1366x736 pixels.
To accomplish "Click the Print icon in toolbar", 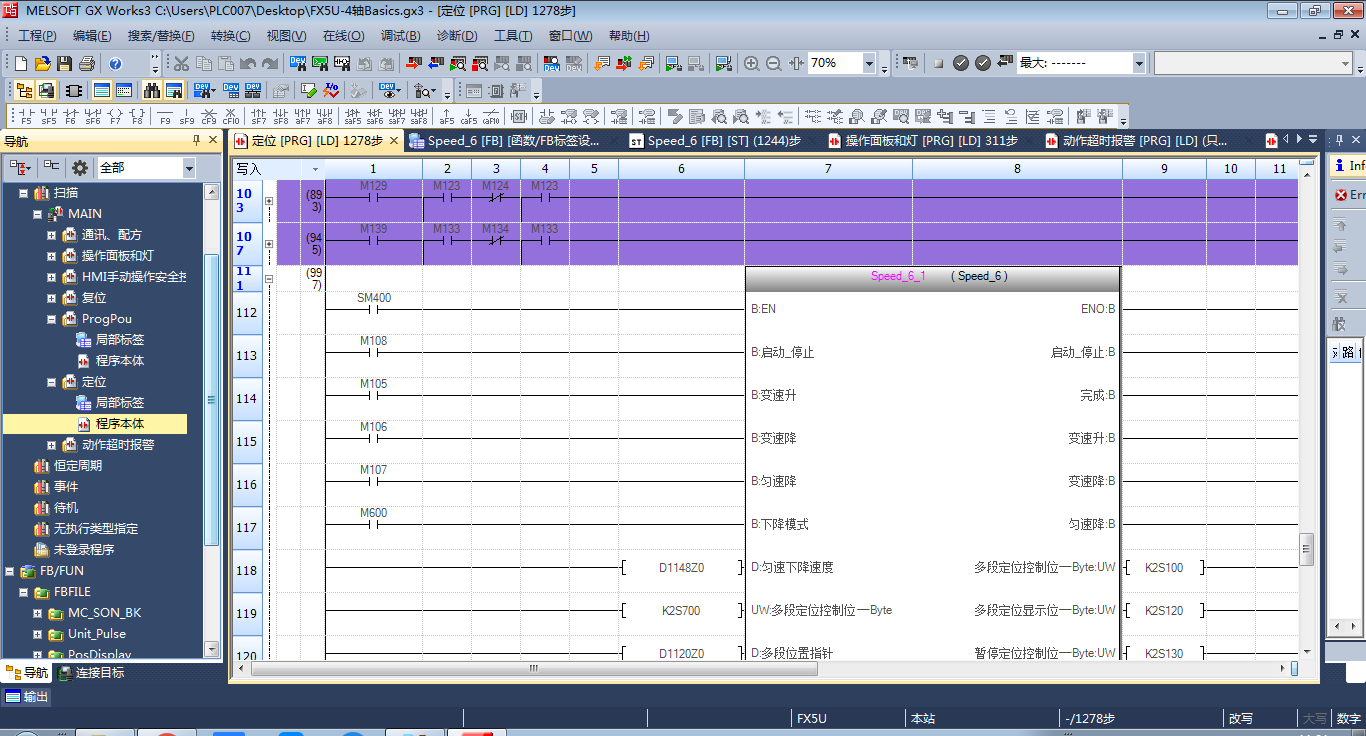I will point(86,63).
